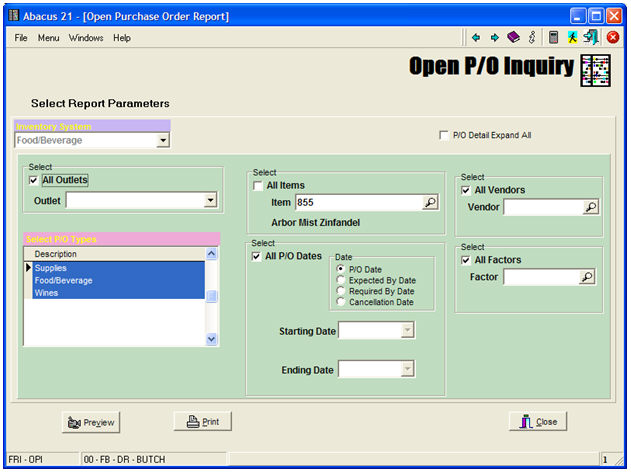Click the Item lookup magnifier icon
The image size is (631, 473).
point(429,202)
